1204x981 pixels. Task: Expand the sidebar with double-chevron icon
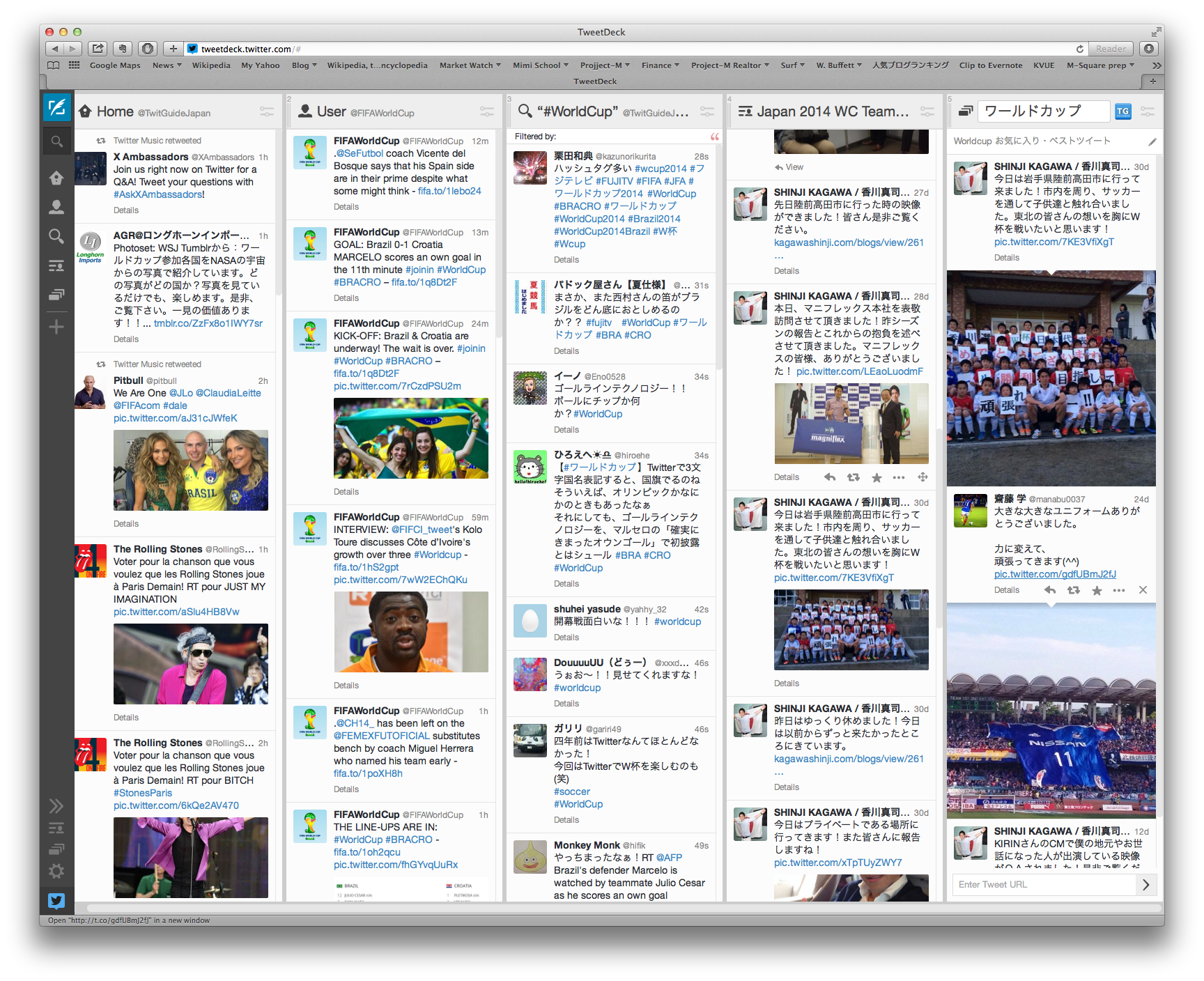[x=56, y=806]
